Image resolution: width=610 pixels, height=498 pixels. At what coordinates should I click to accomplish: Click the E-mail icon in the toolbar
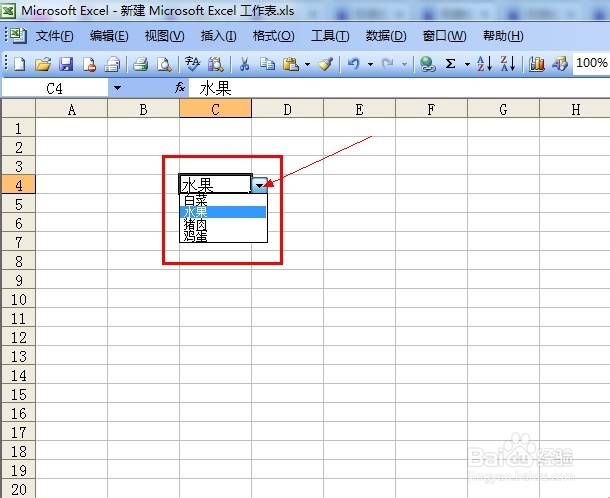pos(112,64)
